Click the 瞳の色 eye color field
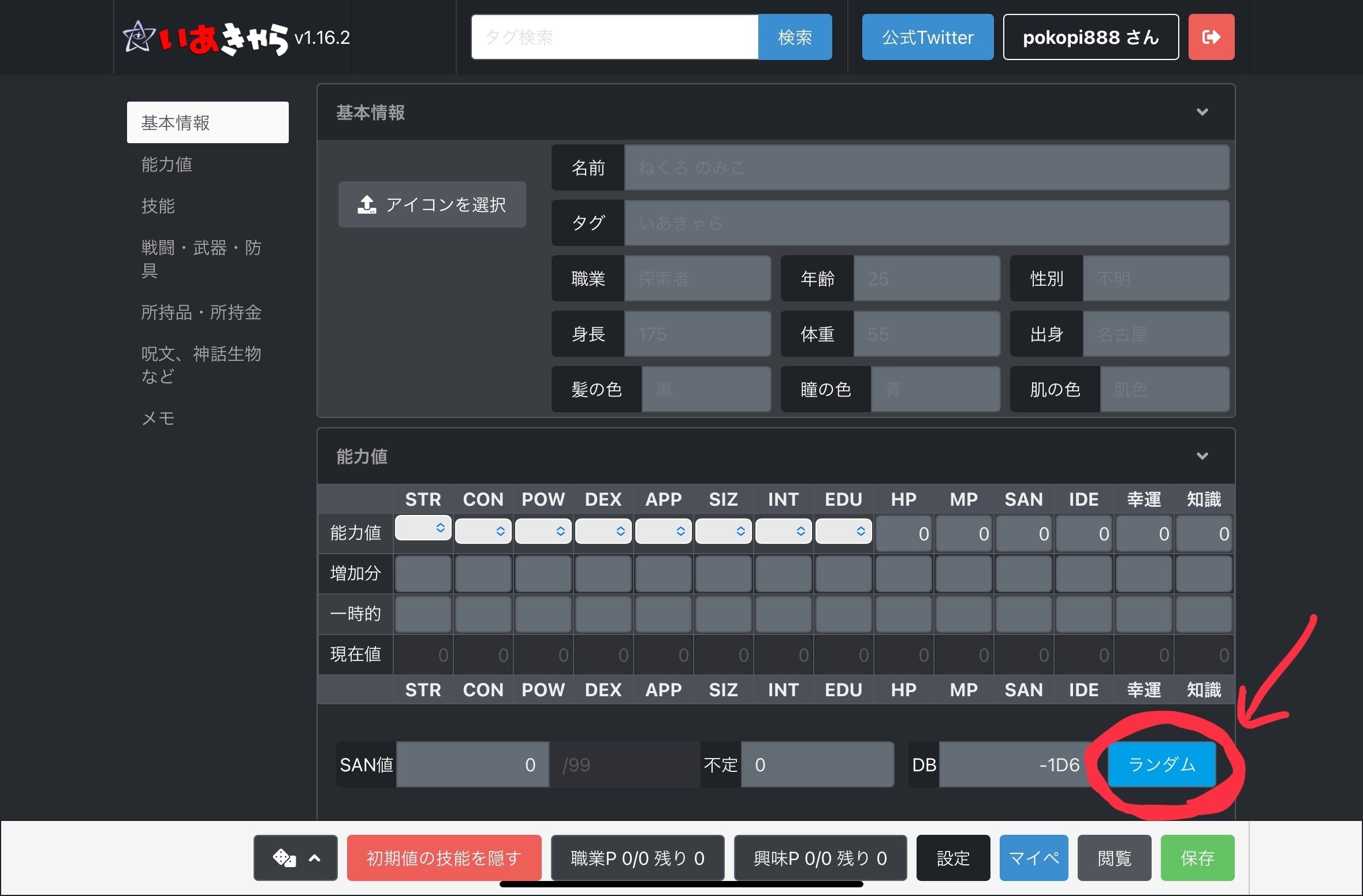Screen dimensions: 1363x896 click(x=935, y=389)
